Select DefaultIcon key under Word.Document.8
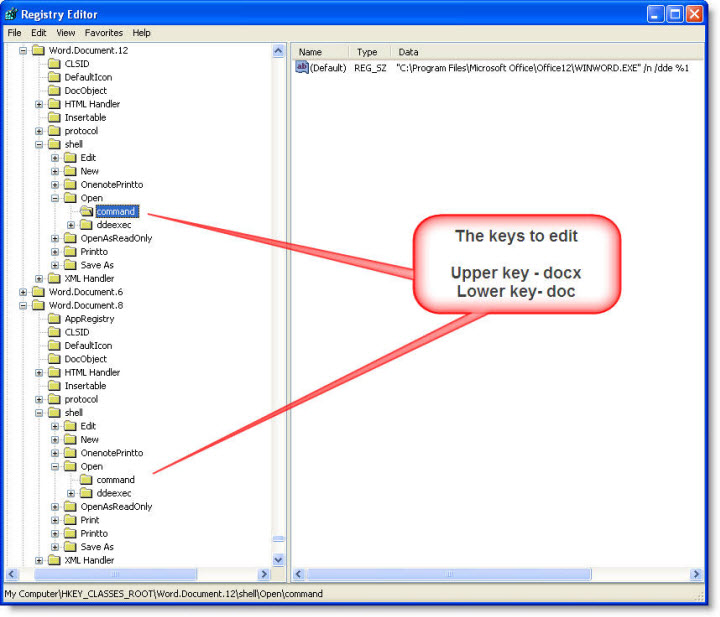The image size is (720, 617). click(x=88, y=345)
